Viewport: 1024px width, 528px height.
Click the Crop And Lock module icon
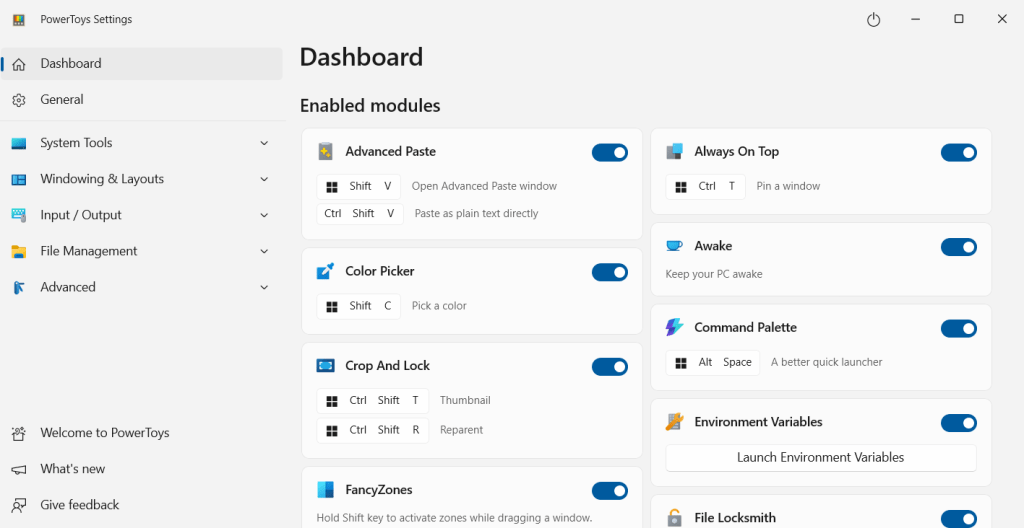click(x=325, y=366)
